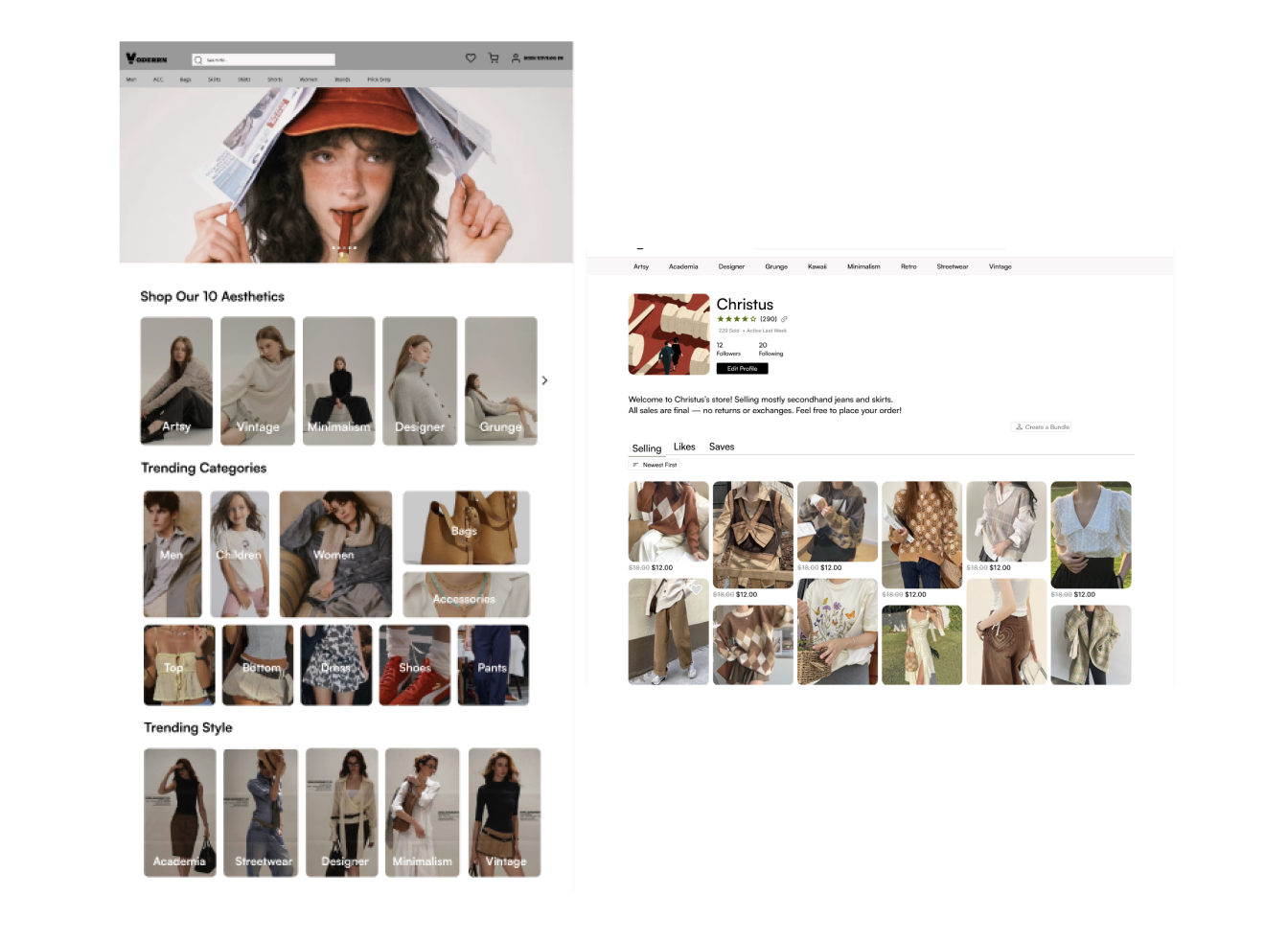Switch to the Likes tab
Screen dimensions: 1288x941
pos(684,447)
